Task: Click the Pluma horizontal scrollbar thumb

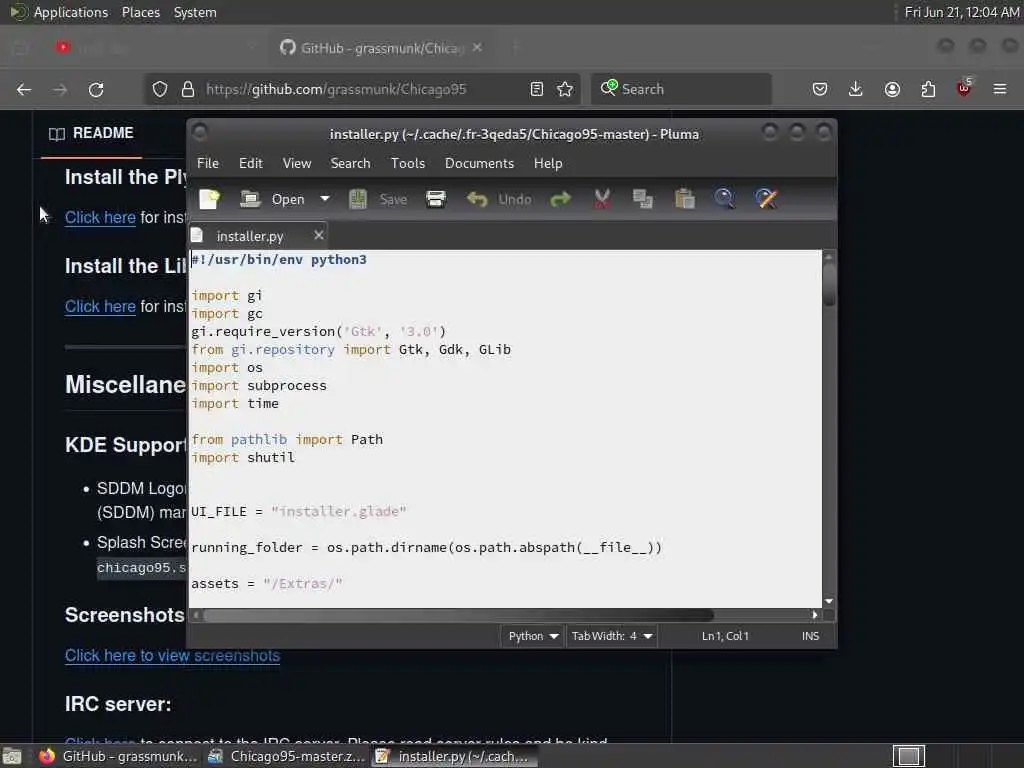Action: 458,615
